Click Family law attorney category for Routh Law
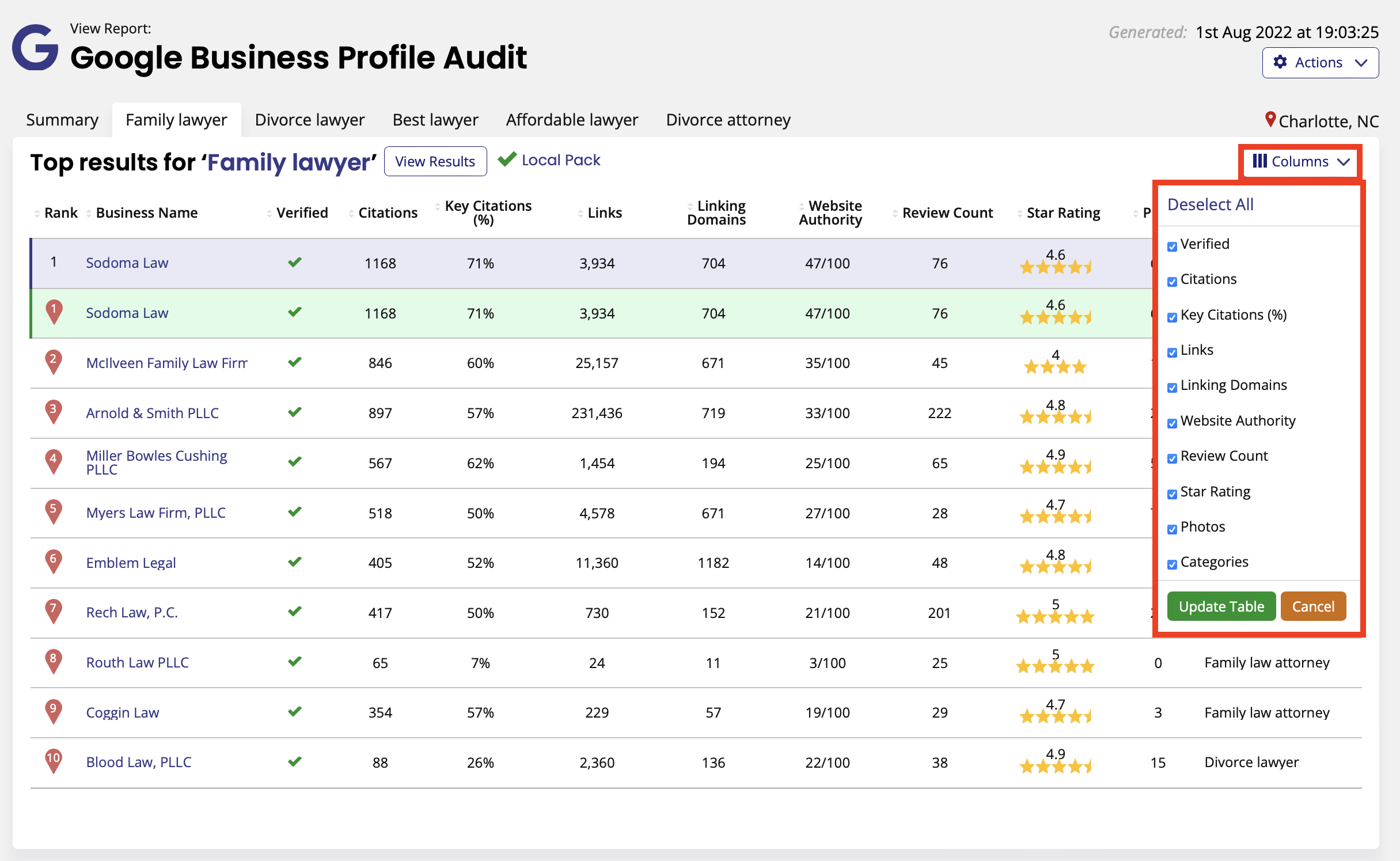Screen dimensions: 1400x861 pos(1267,662)
